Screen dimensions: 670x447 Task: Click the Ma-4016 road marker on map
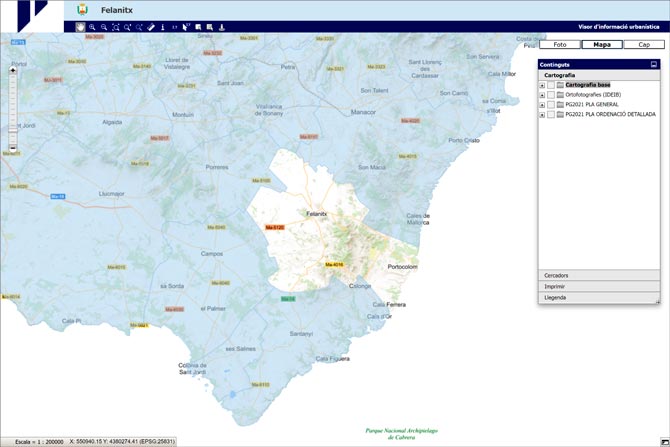coord(334,265)
